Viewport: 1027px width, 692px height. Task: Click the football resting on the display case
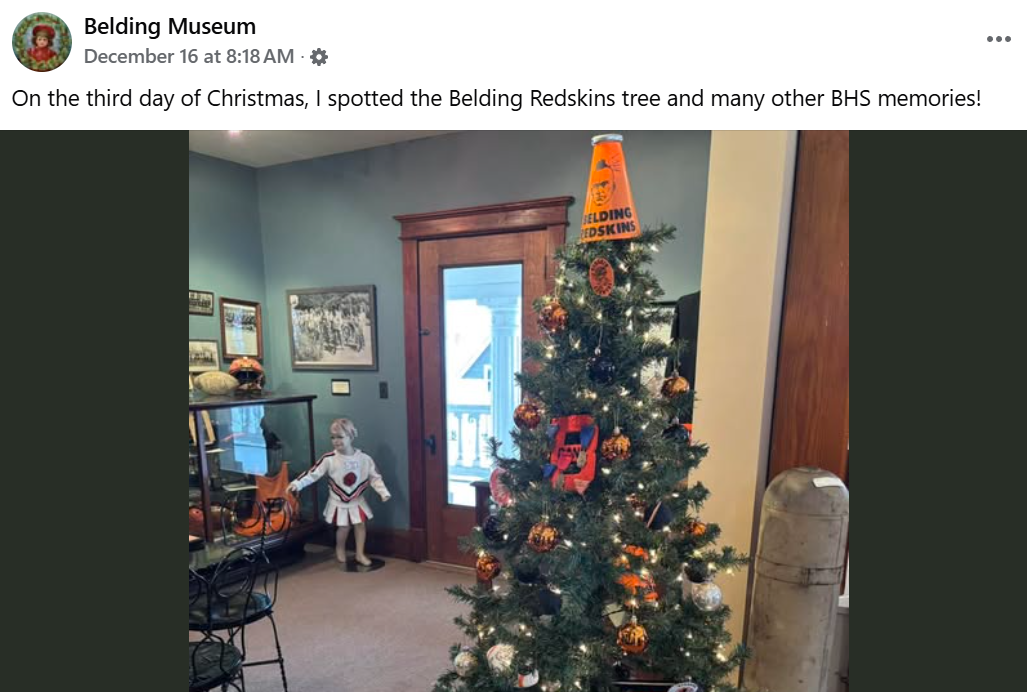point(214,383)
